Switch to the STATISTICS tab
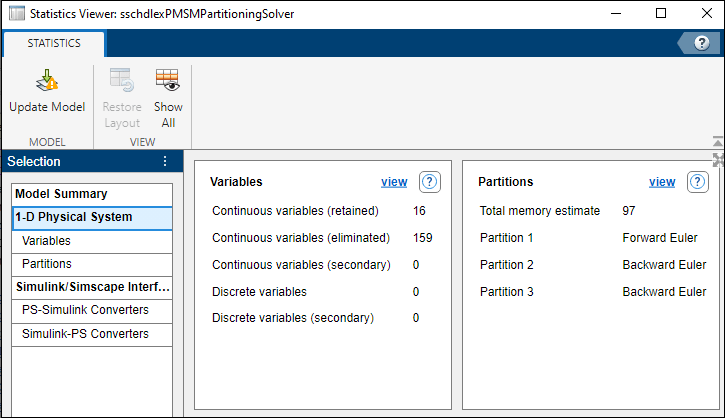725x418 pixels. 54,44
